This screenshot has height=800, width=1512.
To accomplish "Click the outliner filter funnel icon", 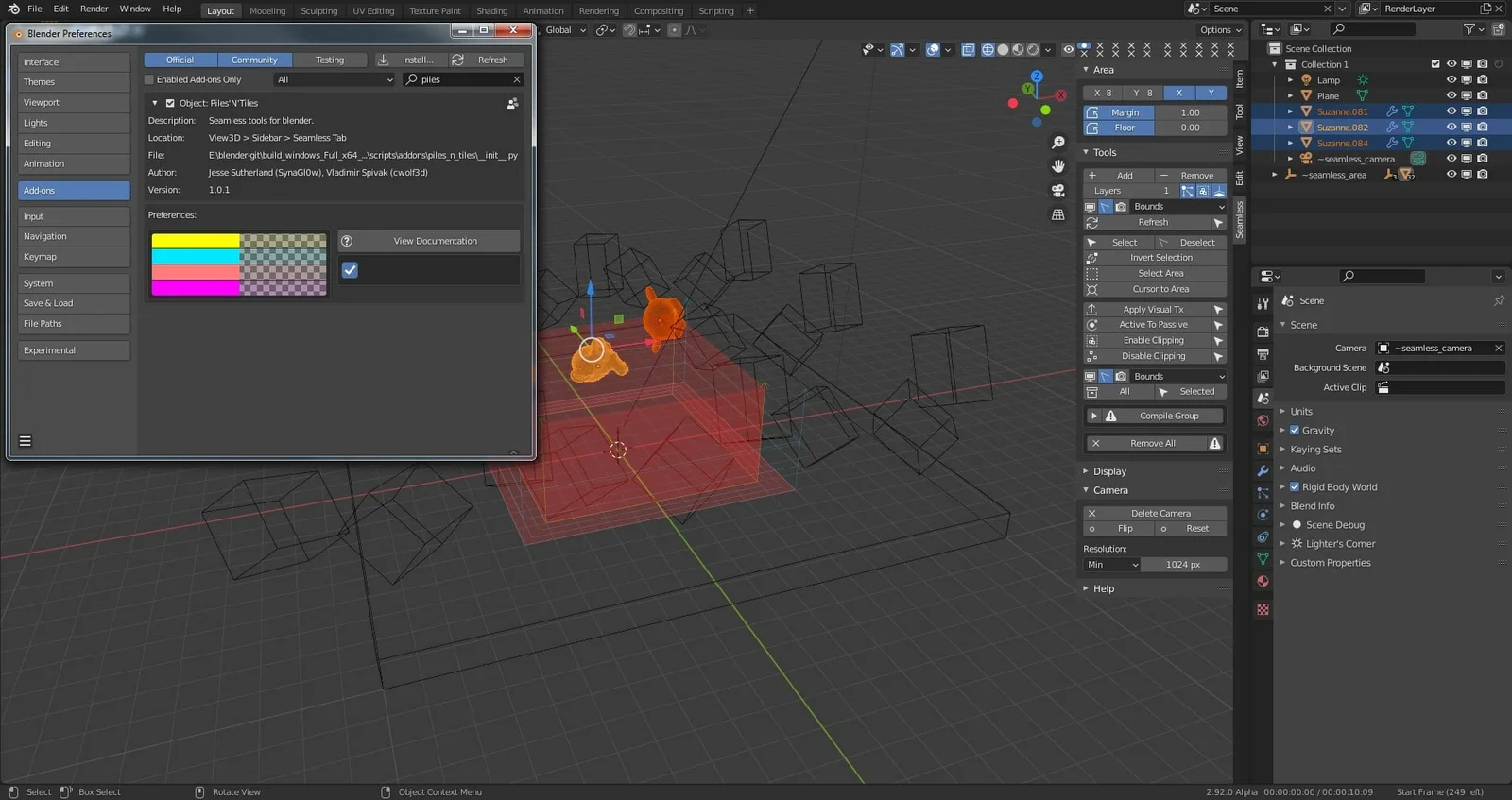I will 1469,29.
